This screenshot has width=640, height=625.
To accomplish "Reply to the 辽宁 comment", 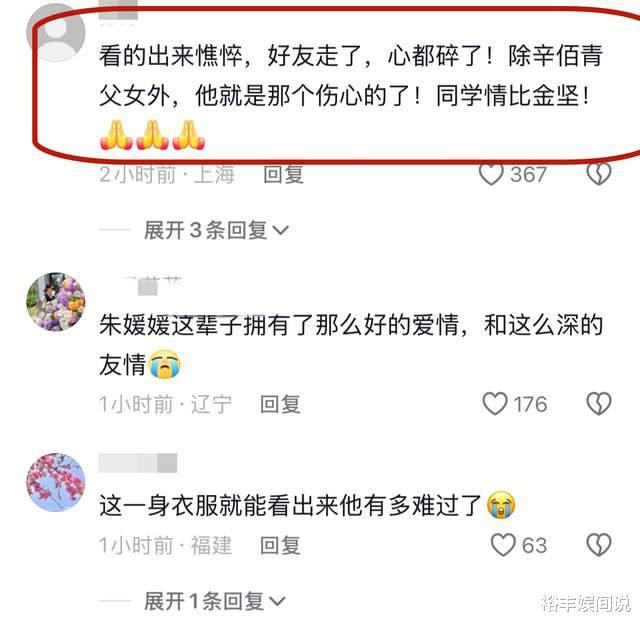I will click(x=280, y=404).
